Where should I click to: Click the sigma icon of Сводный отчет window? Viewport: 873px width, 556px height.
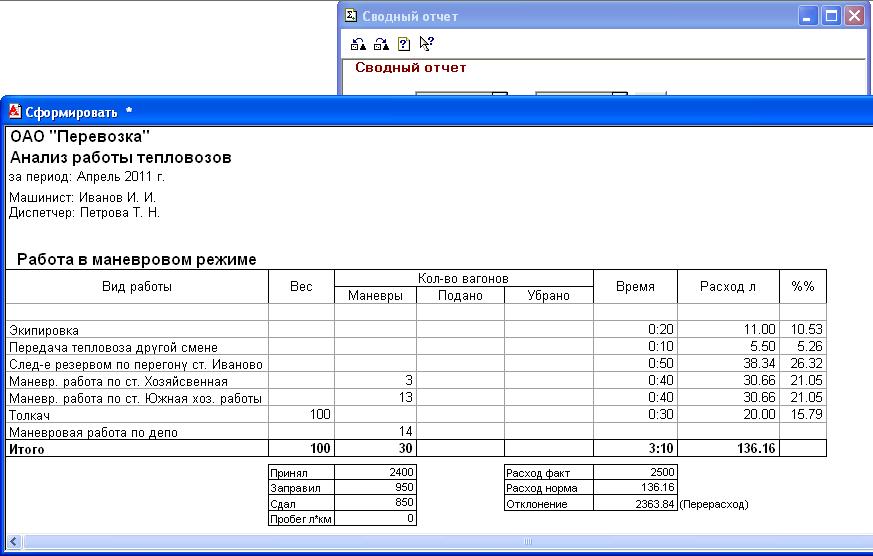click(351, 16)
